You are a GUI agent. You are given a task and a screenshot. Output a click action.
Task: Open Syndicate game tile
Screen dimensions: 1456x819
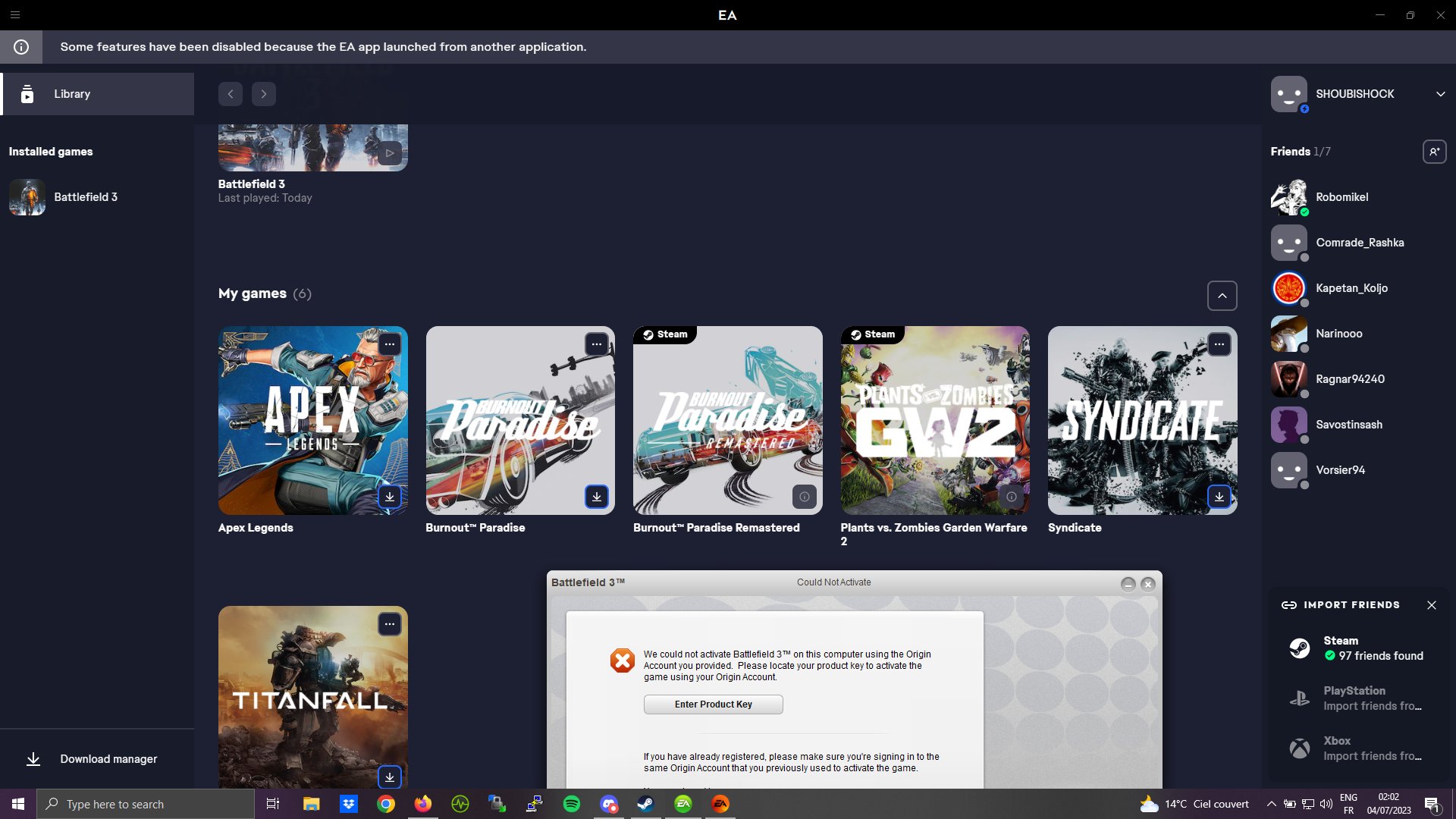pyautogui.click(x=1143, y=421)
